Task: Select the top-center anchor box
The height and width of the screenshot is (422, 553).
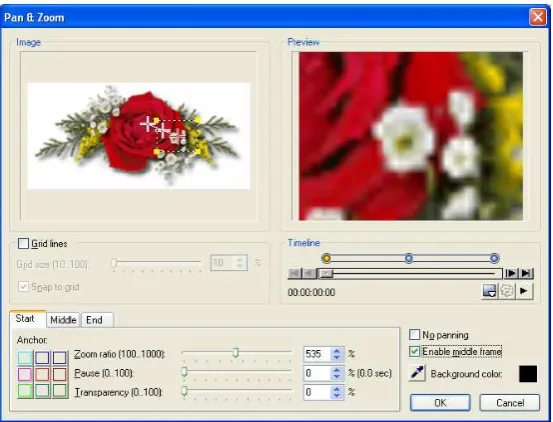Action: (42, 358)
